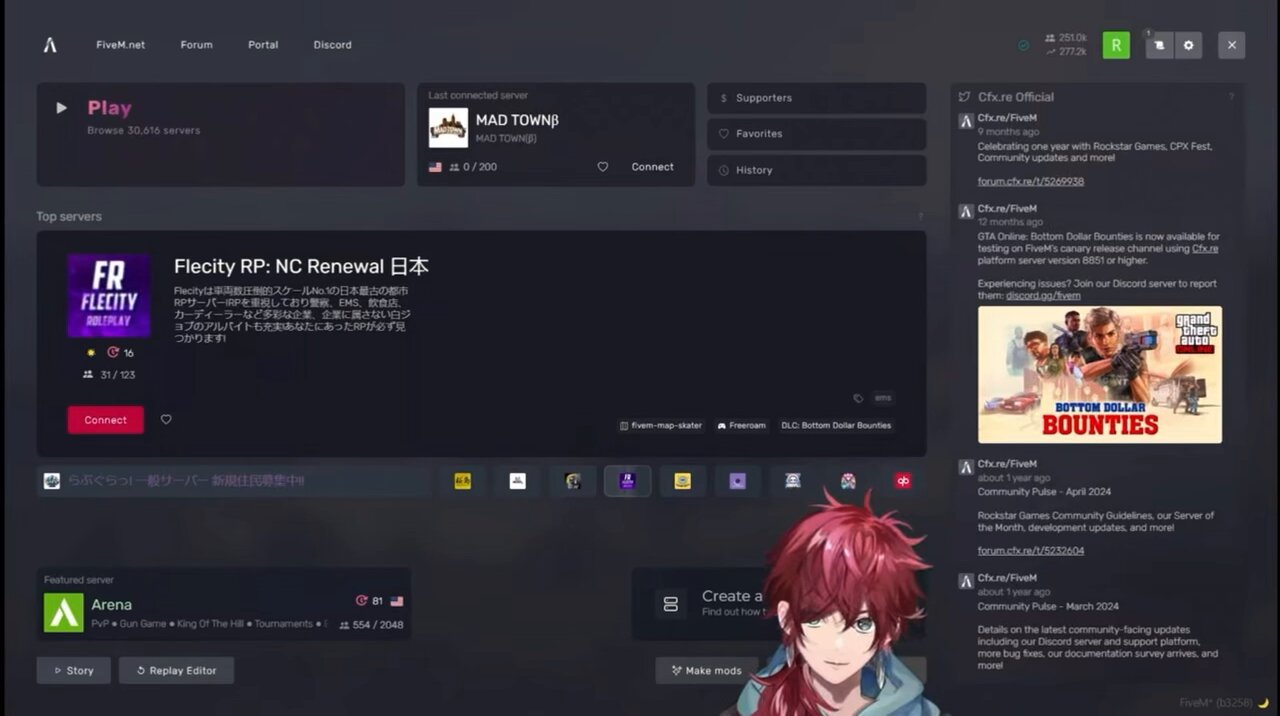Open the discord.gg/fivem link

tap(1043, 296)
